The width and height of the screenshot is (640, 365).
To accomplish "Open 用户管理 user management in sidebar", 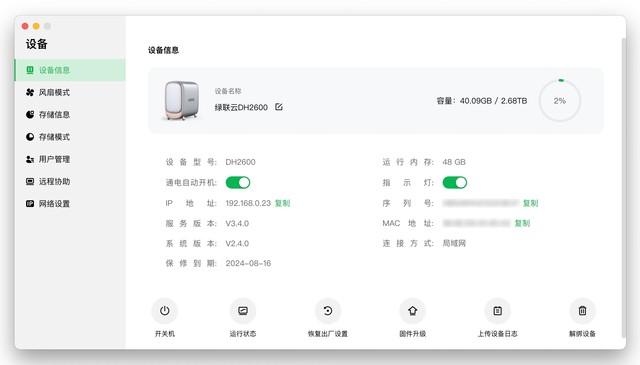I will 70,159.
